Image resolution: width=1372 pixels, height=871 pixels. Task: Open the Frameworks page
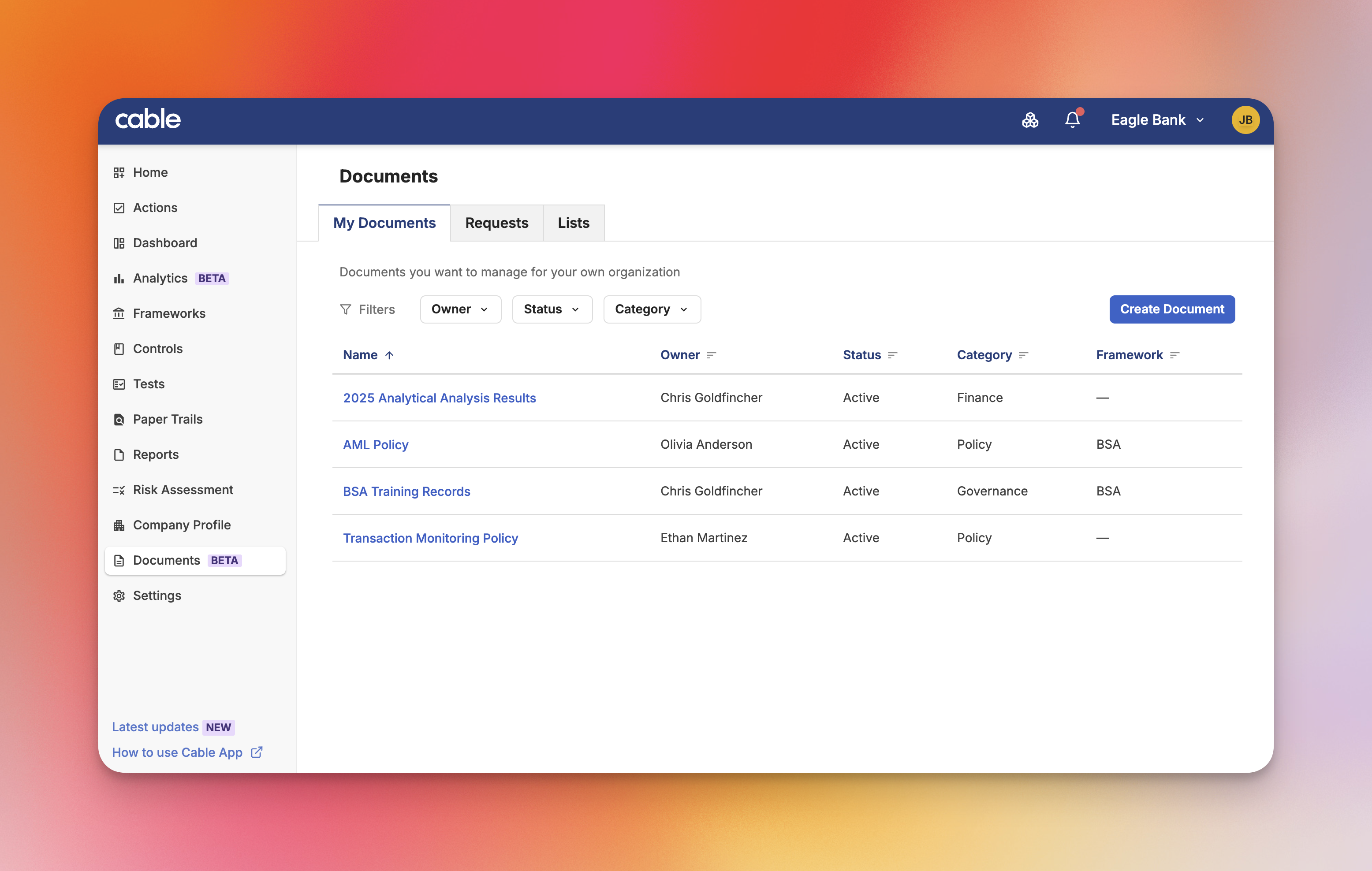169,313
